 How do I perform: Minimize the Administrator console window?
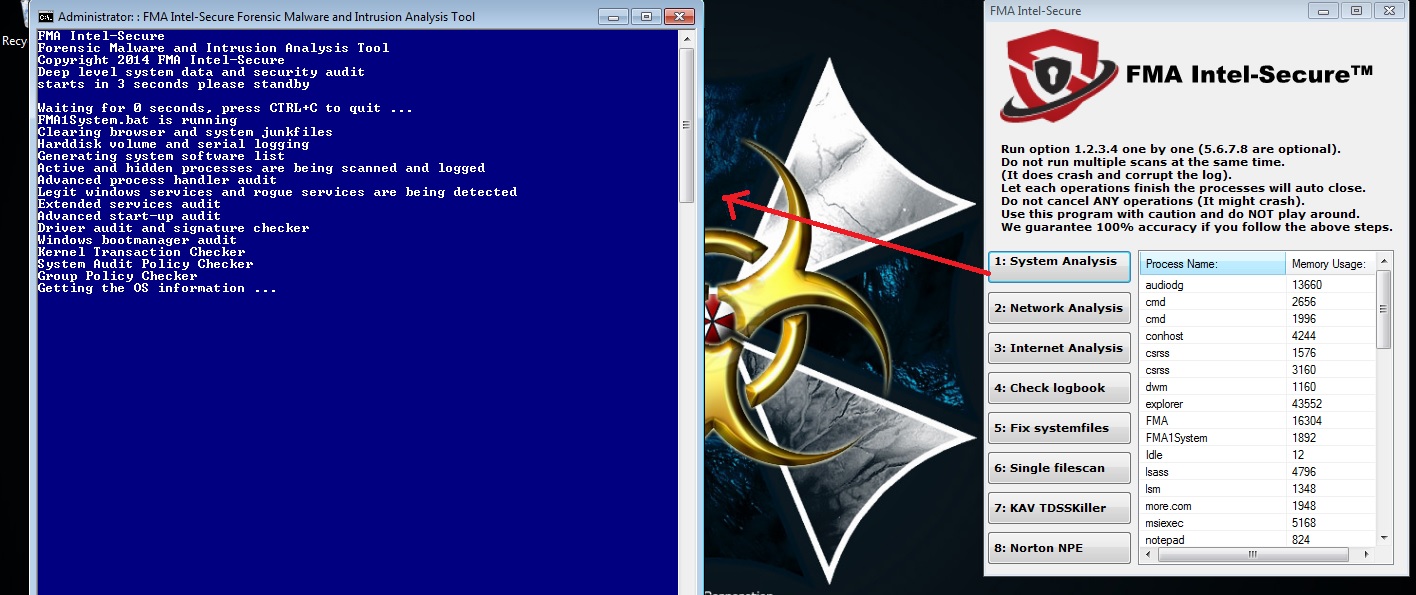pos(613,16)
